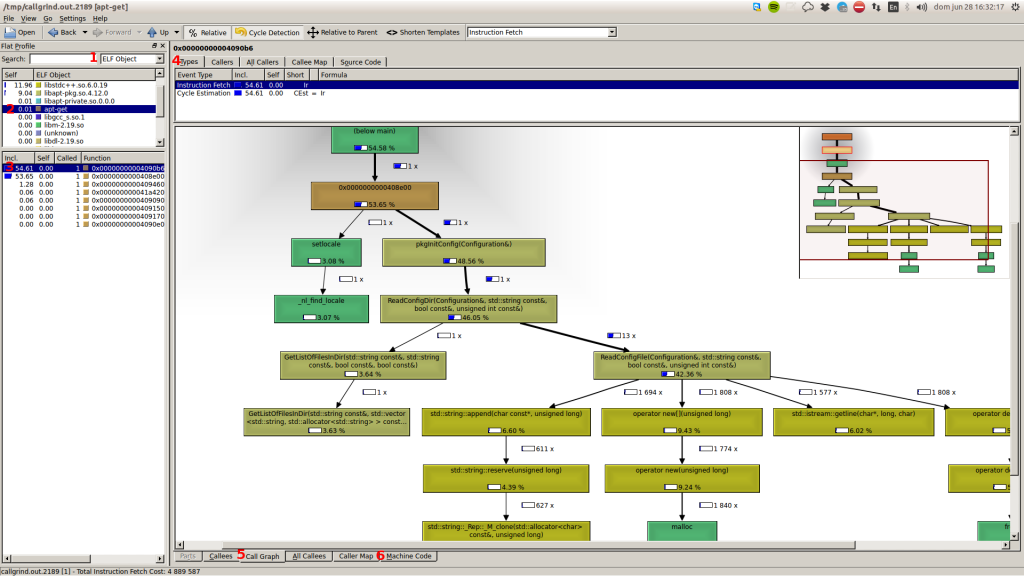The height and width of the screenshot is (576, 1024).
Task: Select function 0x0000000000409460 in the list
Action: pos(84,184)
